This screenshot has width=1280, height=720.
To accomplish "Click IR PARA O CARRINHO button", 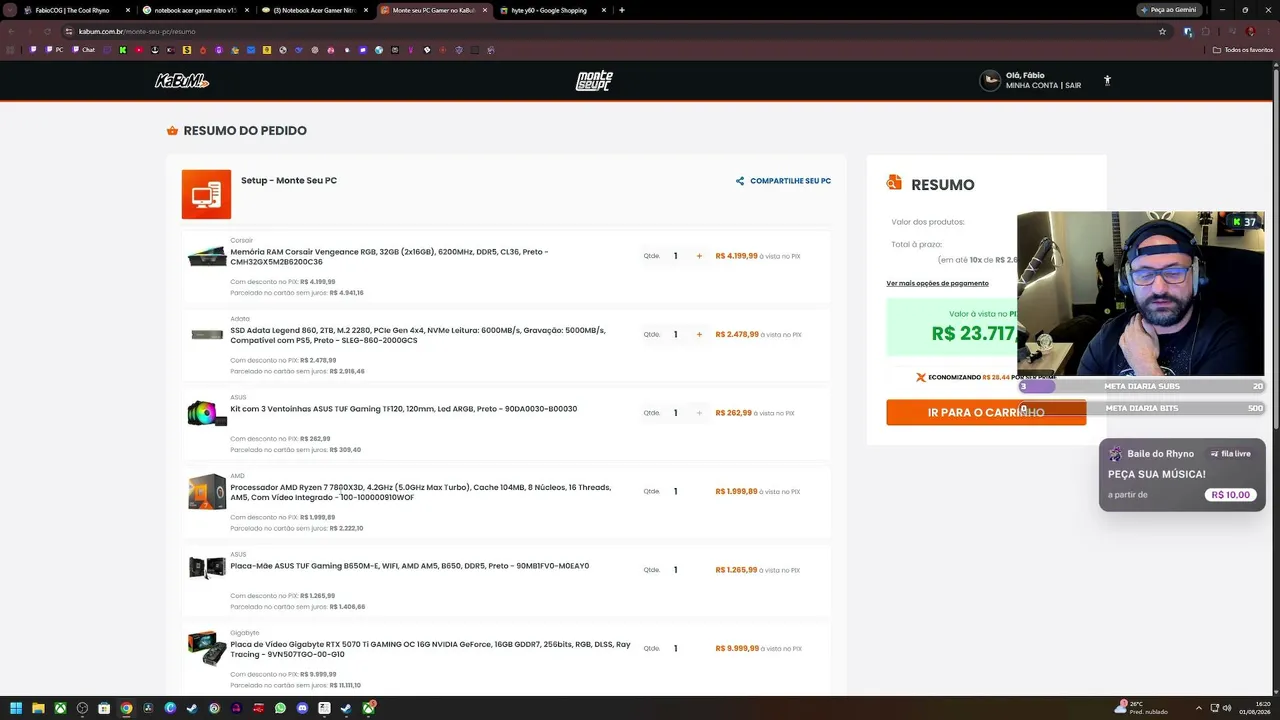I will pyautogui.click(x=986, y=412).
